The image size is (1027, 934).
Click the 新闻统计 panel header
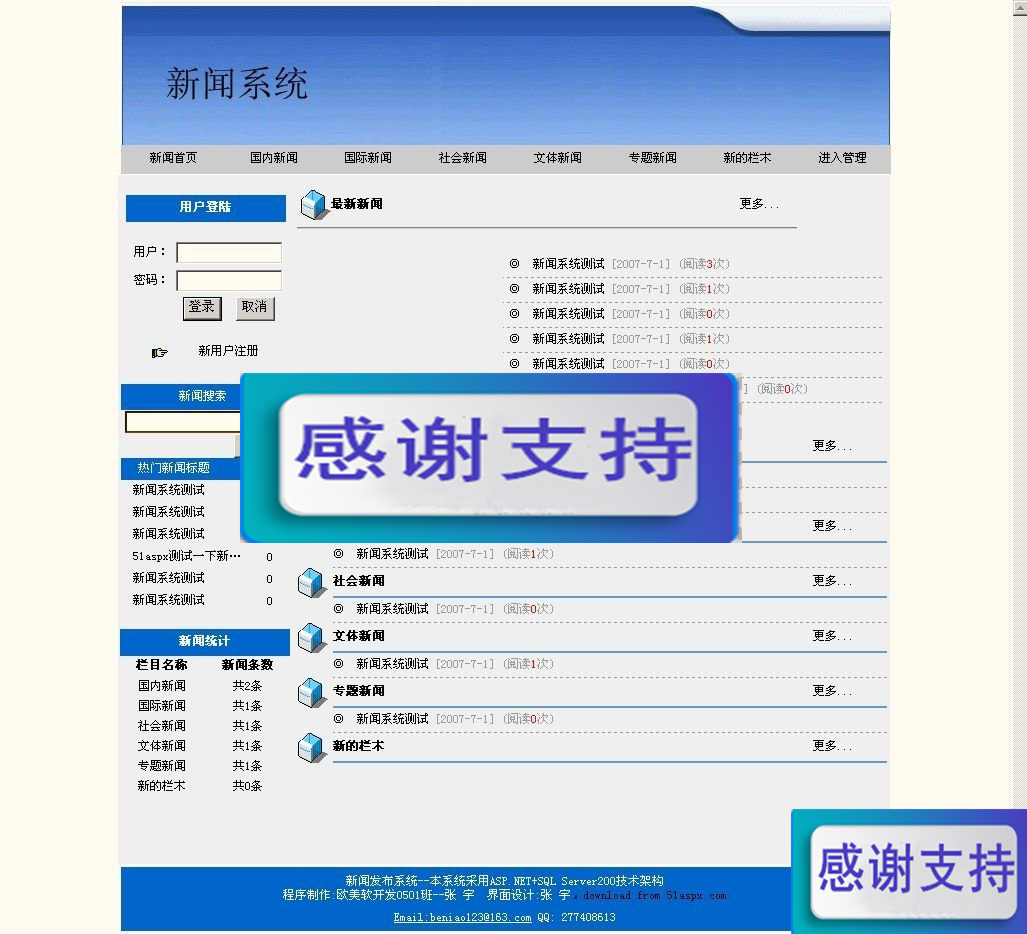coord(204,642)
